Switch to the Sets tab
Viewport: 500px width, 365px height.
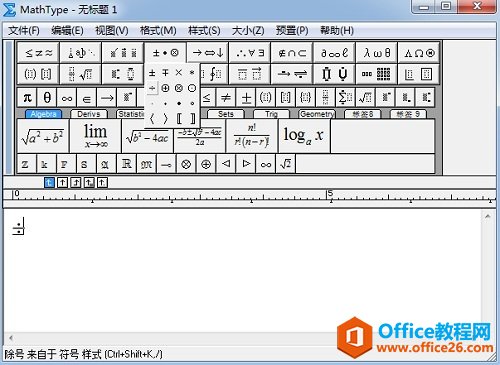click(226, 114)
